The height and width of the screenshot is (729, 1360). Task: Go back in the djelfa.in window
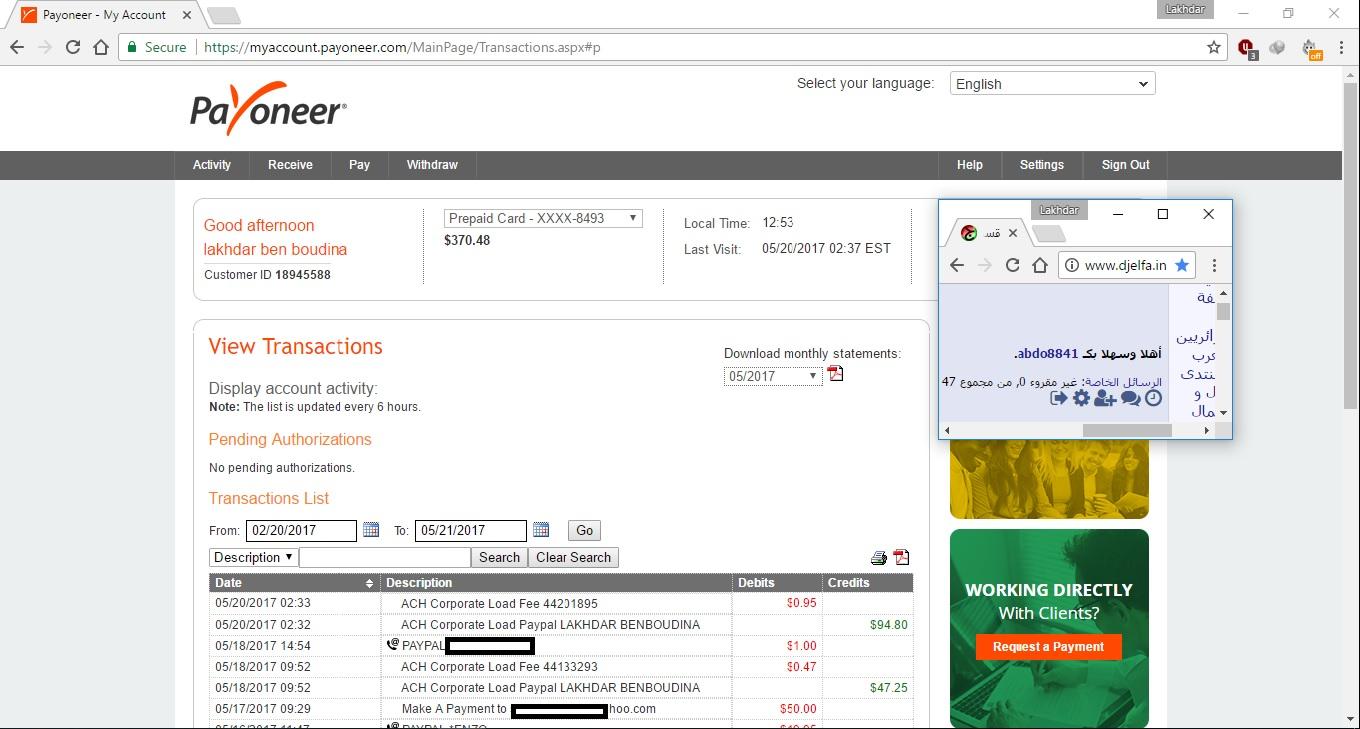(957, 265)
